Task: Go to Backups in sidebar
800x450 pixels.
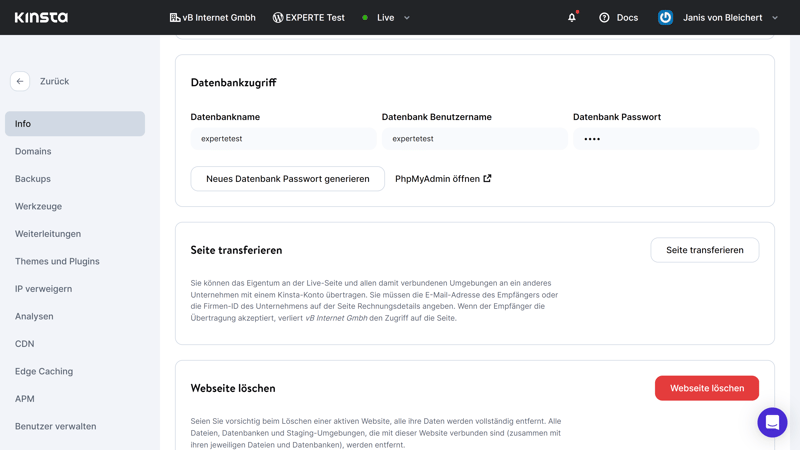Action: tap(33, 179)
